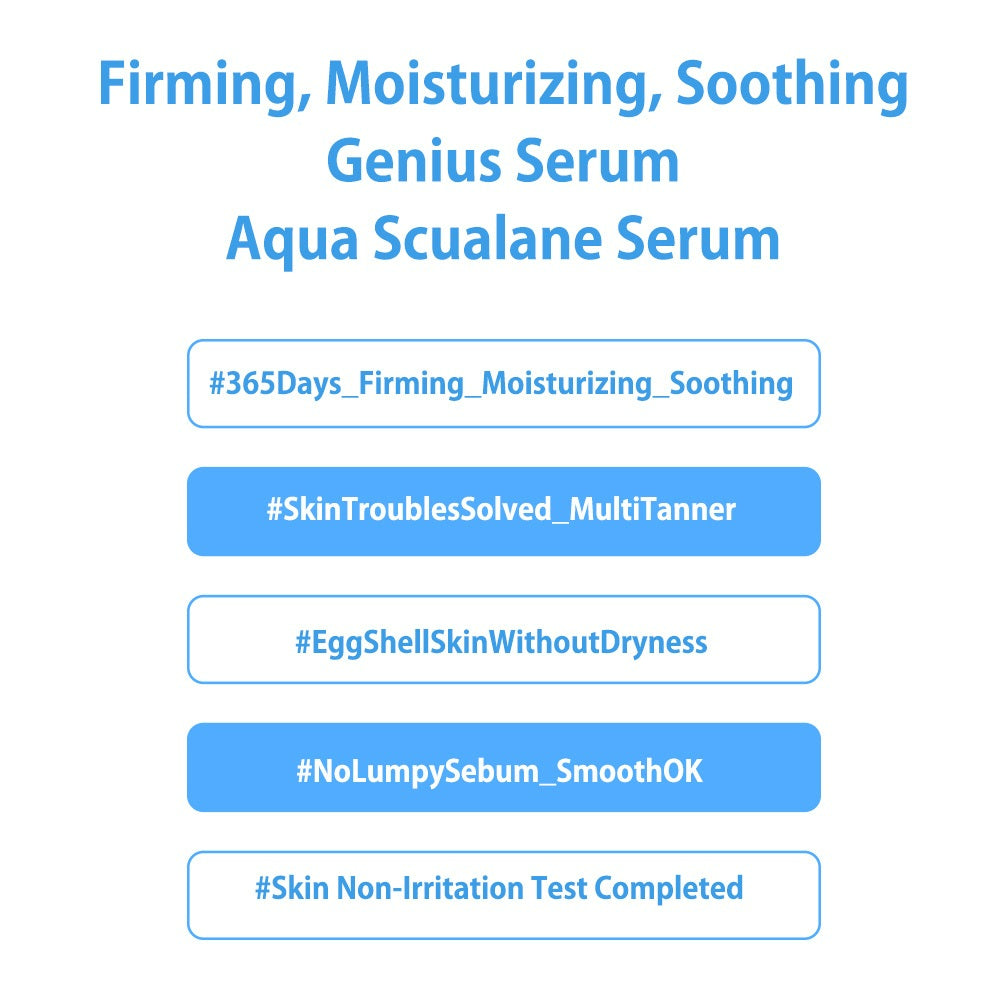Click "SmoothOK" text in the blue tag

pyautogui.click(x=631, y=771)
